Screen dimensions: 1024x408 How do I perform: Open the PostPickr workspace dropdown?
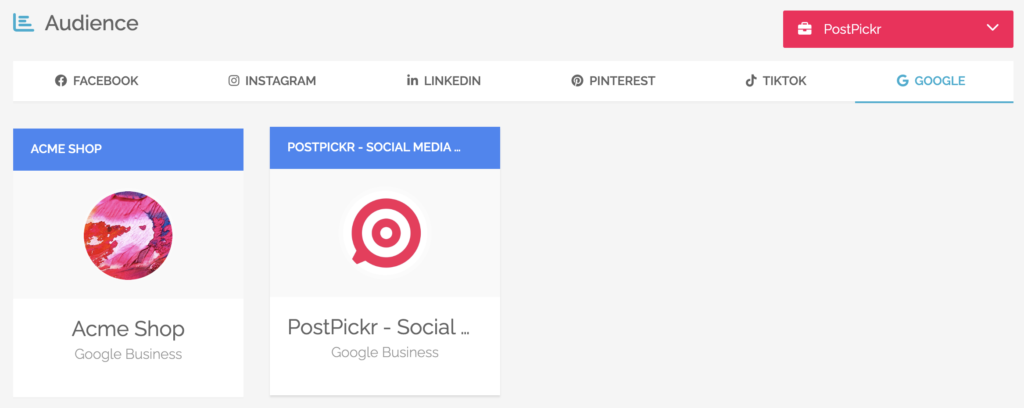(x=897, y=29)
